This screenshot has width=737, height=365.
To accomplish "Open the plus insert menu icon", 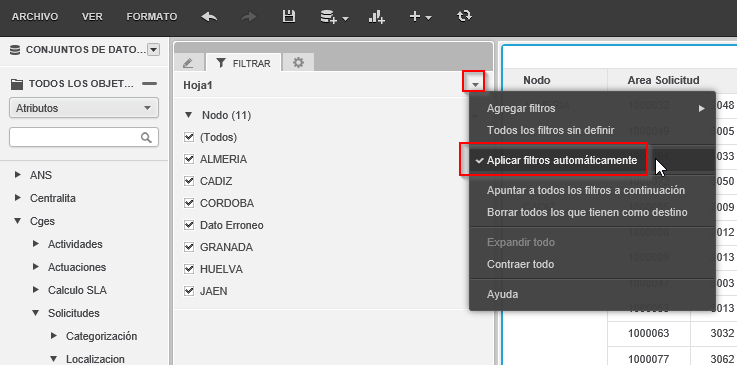I will [x=420, y=17].
